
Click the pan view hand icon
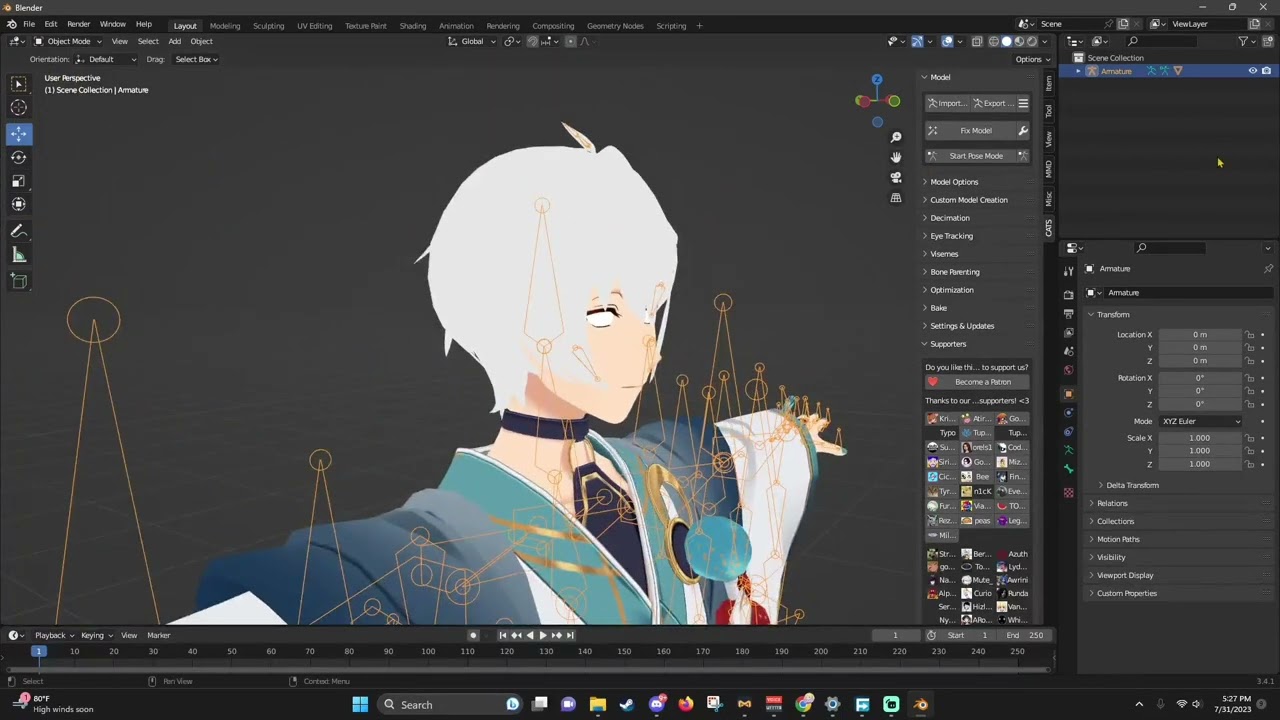tap(896, 157)
